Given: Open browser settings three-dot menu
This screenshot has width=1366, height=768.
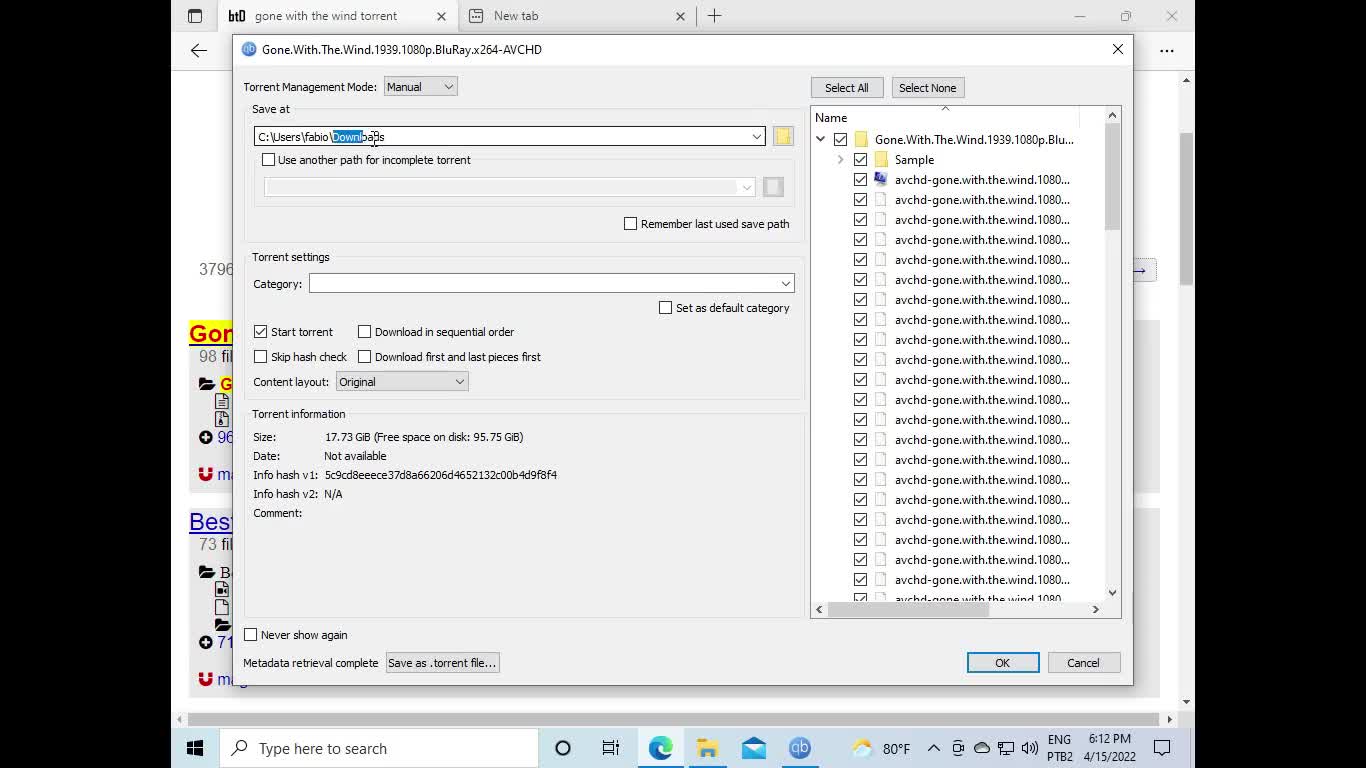Looking at the screenshot, I should click(1167, 50).
